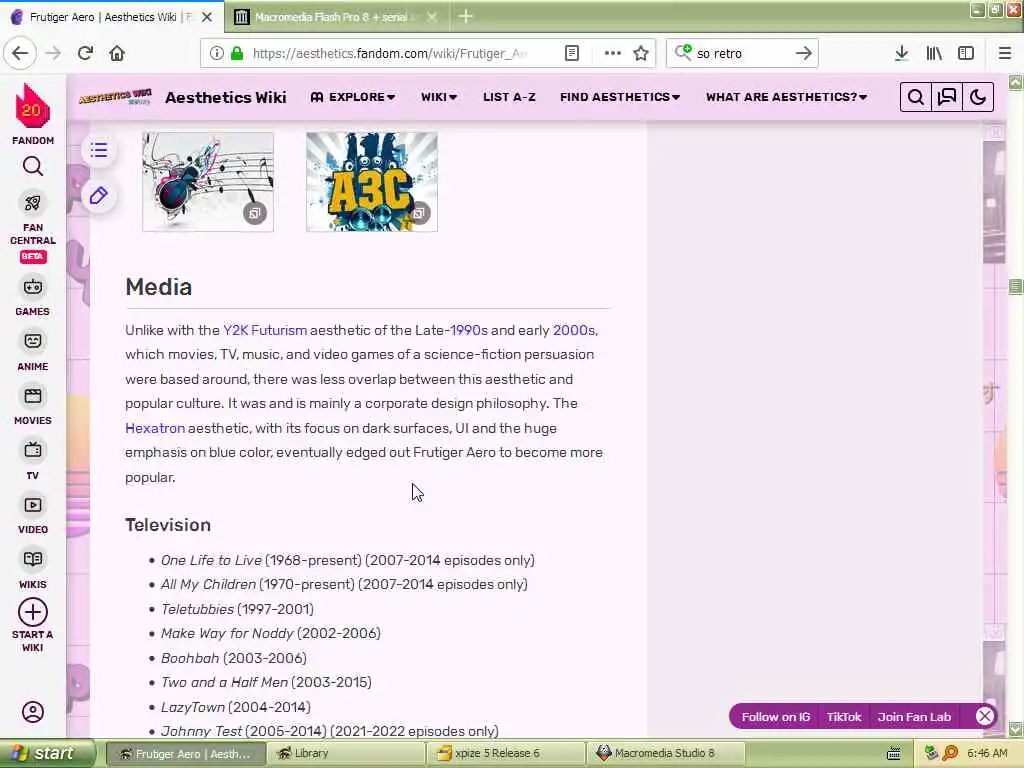Viewport: 1024px width, 768px height.
Task: Open the 1990s link
Action: (x=468, y=330)
